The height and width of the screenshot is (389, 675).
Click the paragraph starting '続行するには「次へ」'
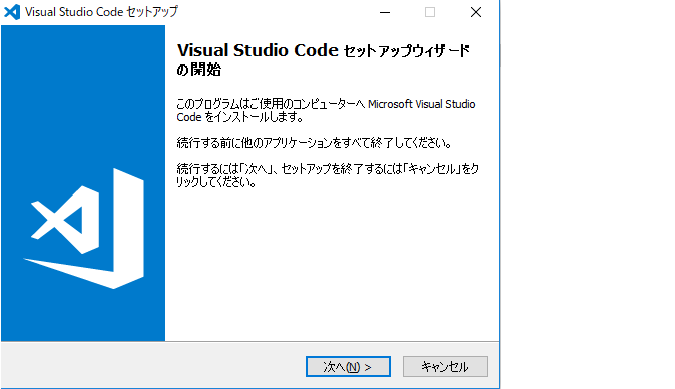[x=328, y=175]
